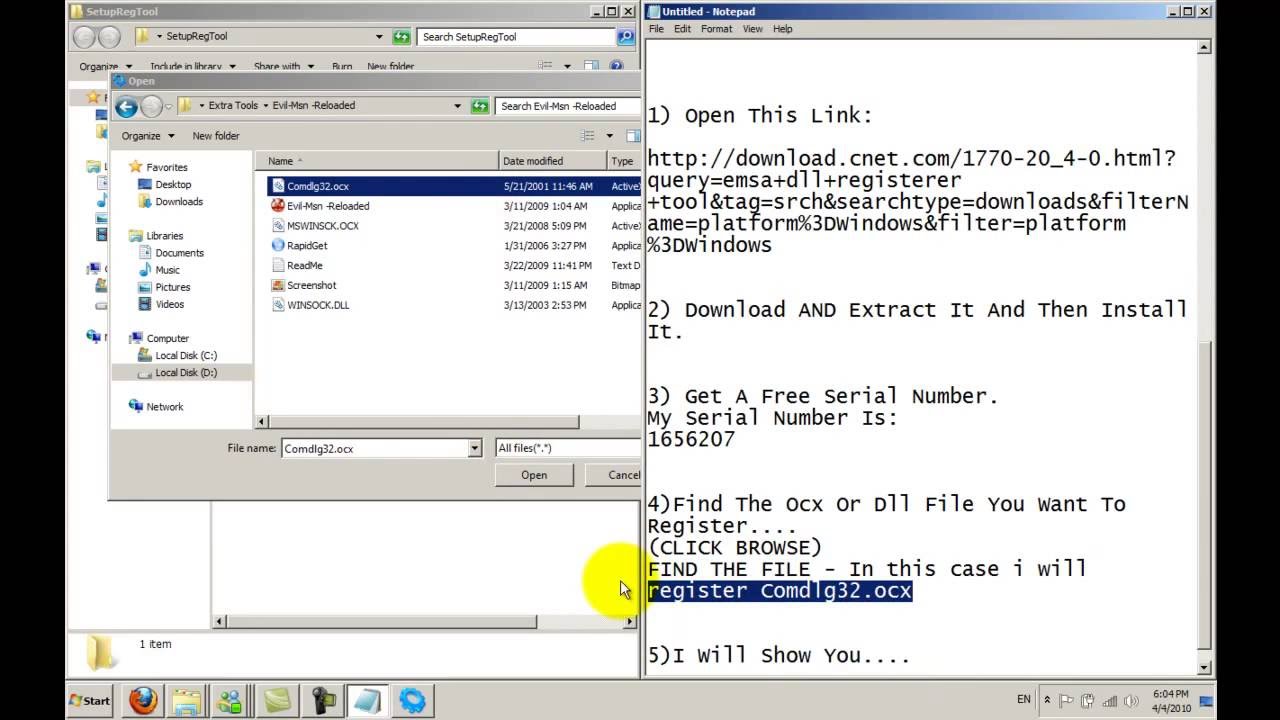Show hidden tray icons arrow
Viewport: 1280px width, 720px height.
pos(1045,700)
